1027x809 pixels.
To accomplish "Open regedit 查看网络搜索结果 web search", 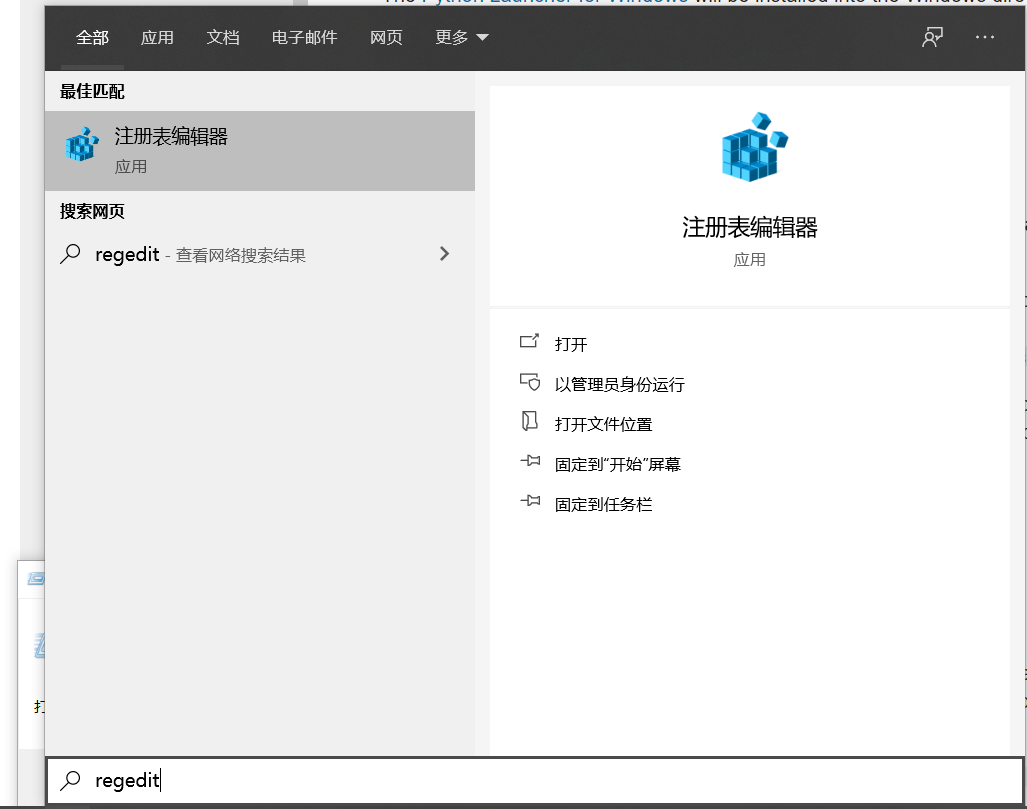I will pyautogui.click(x=260, y=254).
